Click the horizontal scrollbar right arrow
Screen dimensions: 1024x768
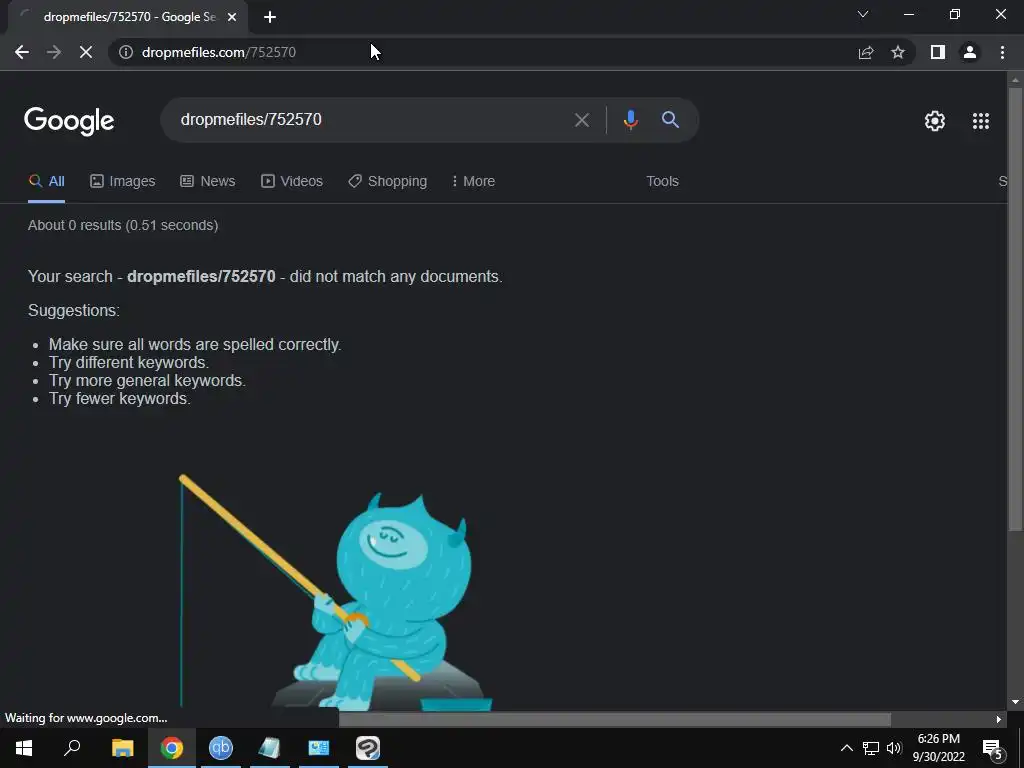tap(999, 720)
